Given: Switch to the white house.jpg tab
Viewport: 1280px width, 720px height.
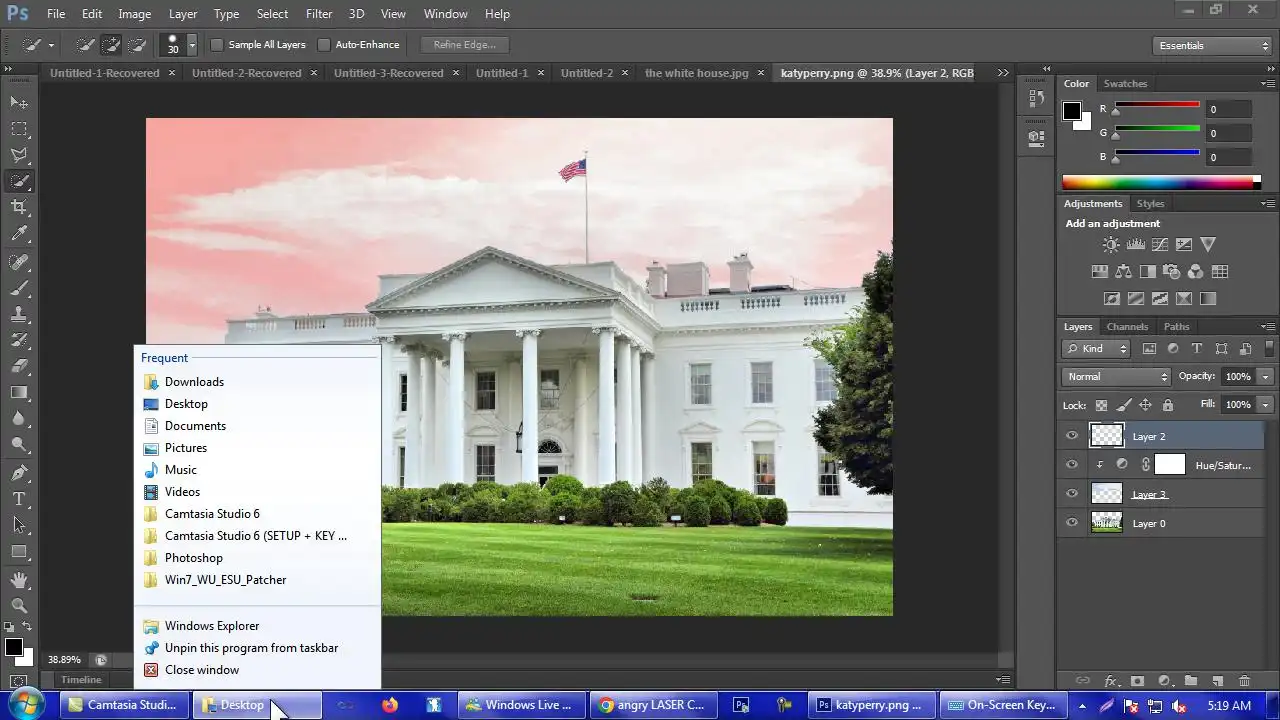Looking at the screenshot, I should 697,73.
